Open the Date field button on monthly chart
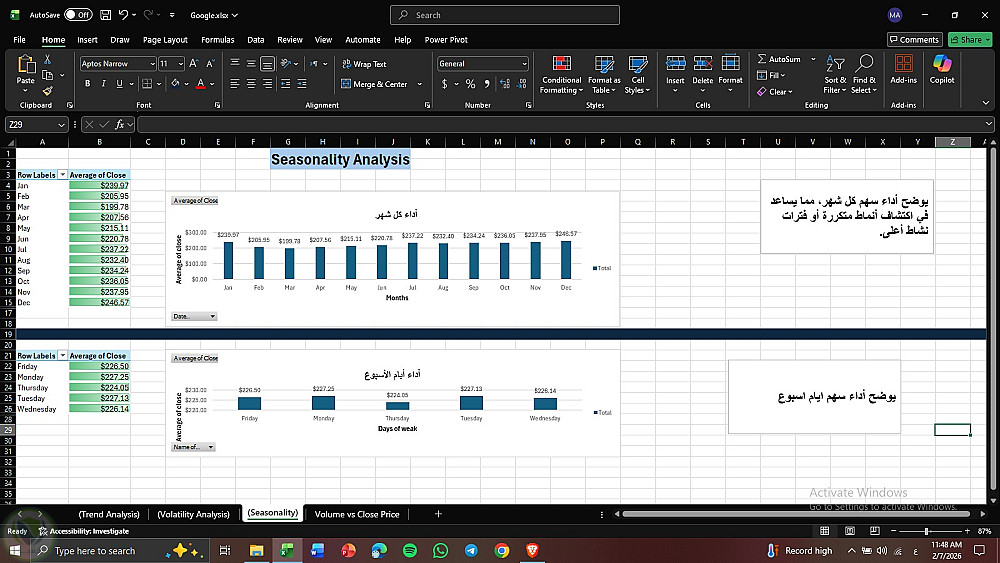Screen dimensions: 1000x563 [x=194, y=316]
